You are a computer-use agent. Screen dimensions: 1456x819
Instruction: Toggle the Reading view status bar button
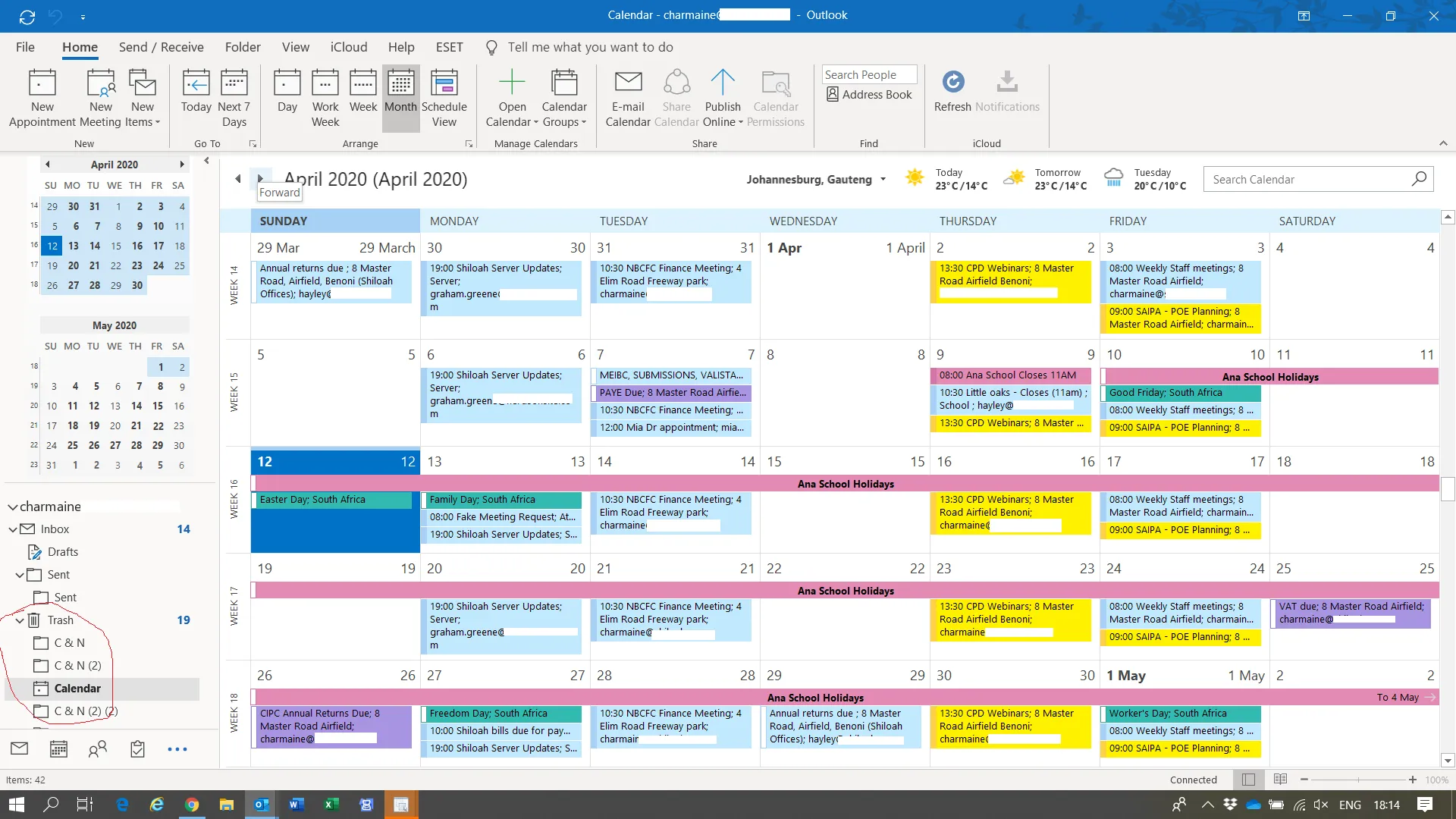(x=1280, y=780)
